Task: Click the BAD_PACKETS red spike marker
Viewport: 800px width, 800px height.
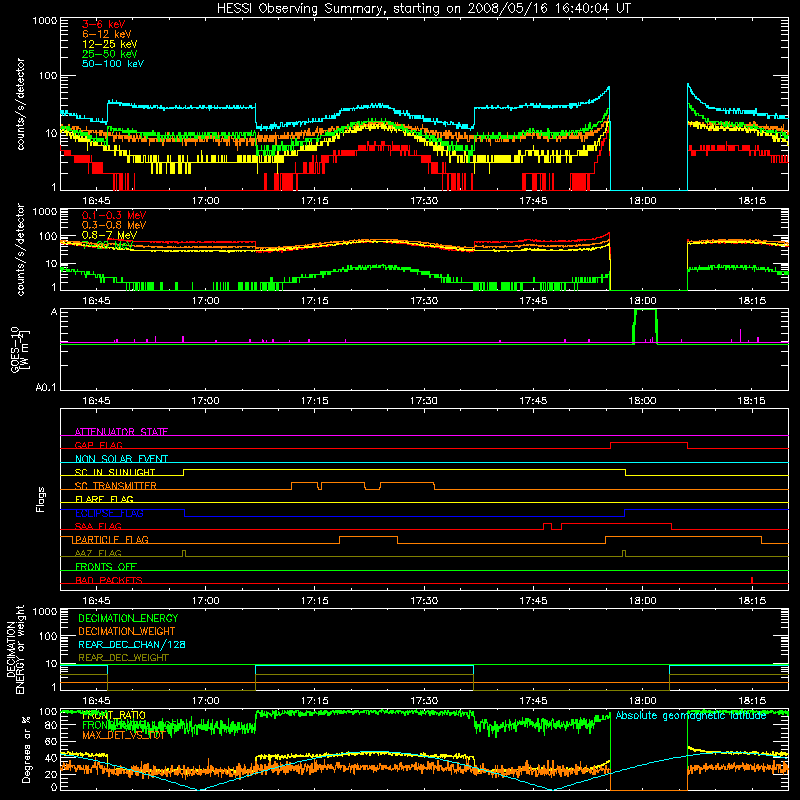Action: pyautogui.click(x=752, y=580)
